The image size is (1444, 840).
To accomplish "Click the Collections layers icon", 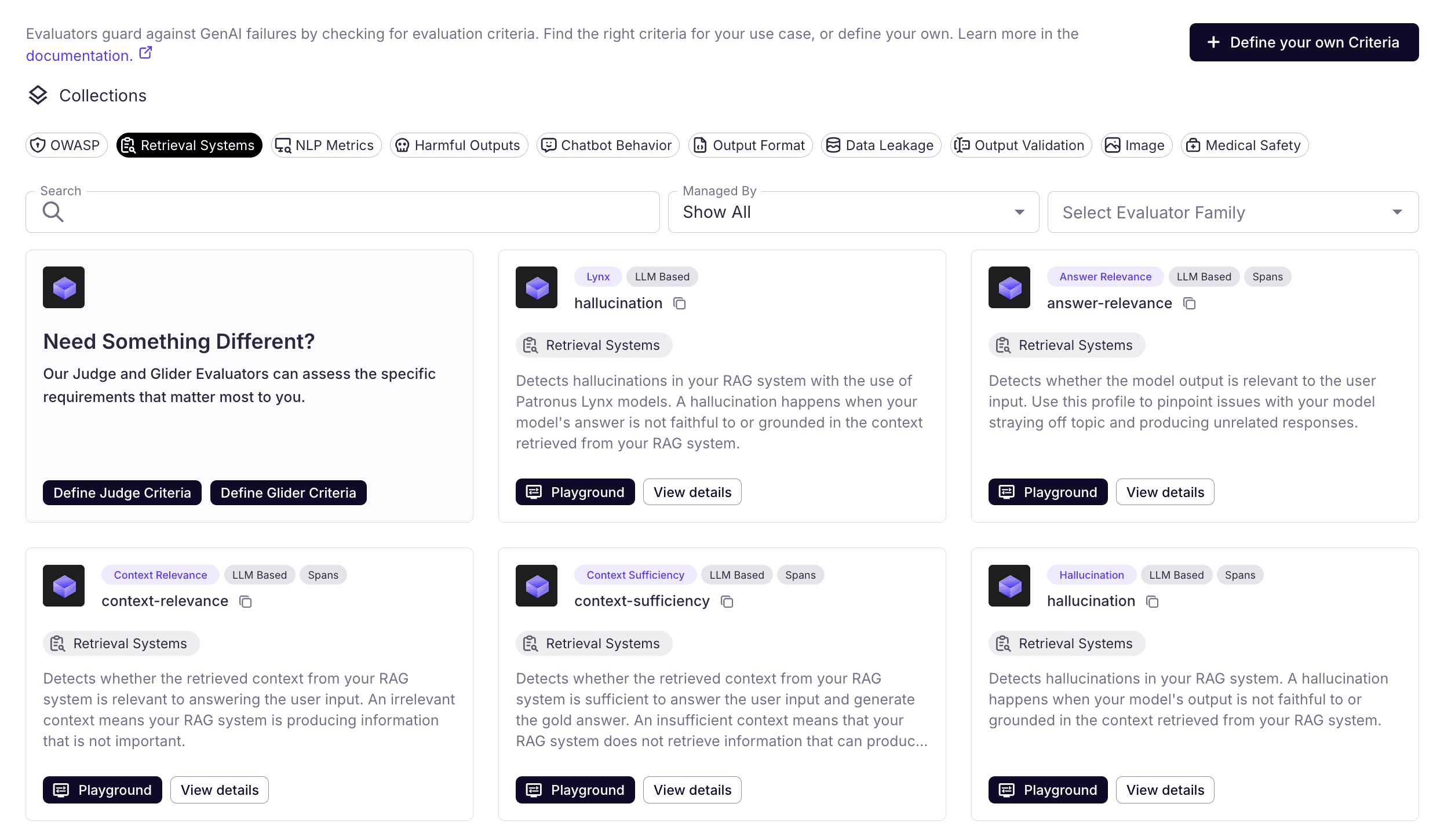I will tap(38, 95).
